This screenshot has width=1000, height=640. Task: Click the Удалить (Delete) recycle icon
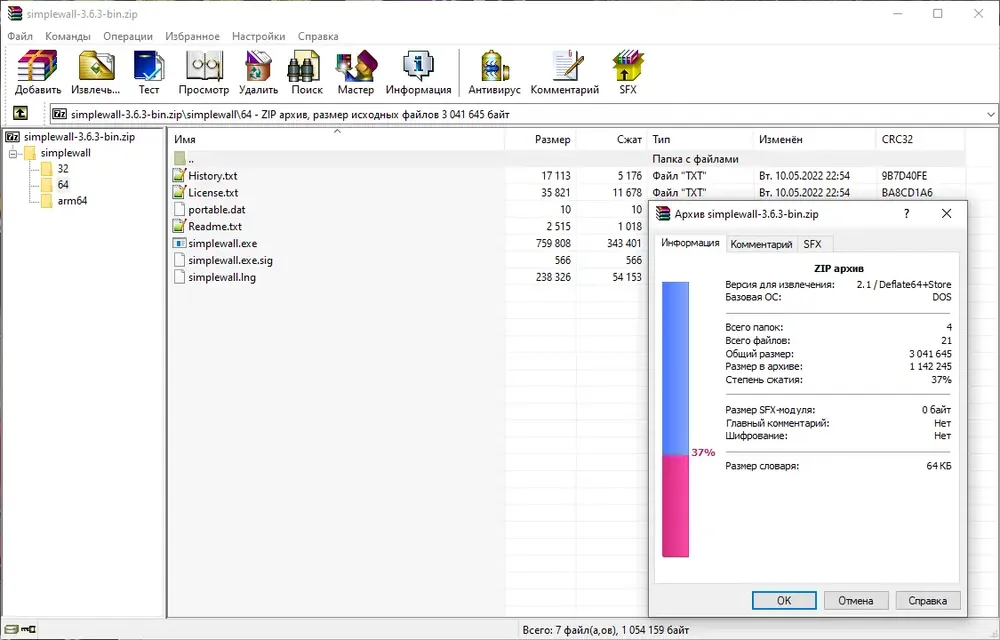tap(258, 73)
